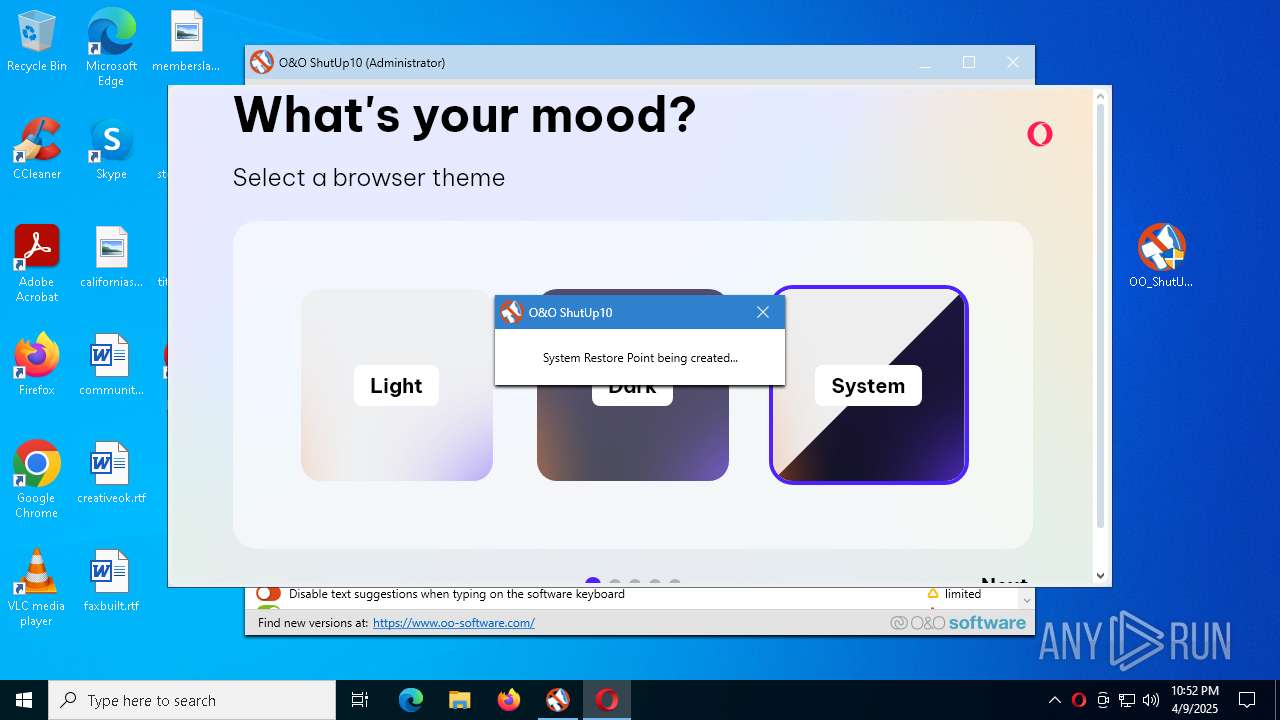Image resolution: width=1280 pixels, height=720 pixels.
Task: Select OO_ShutU... executable on desktop
Action: pos(1161,256)
